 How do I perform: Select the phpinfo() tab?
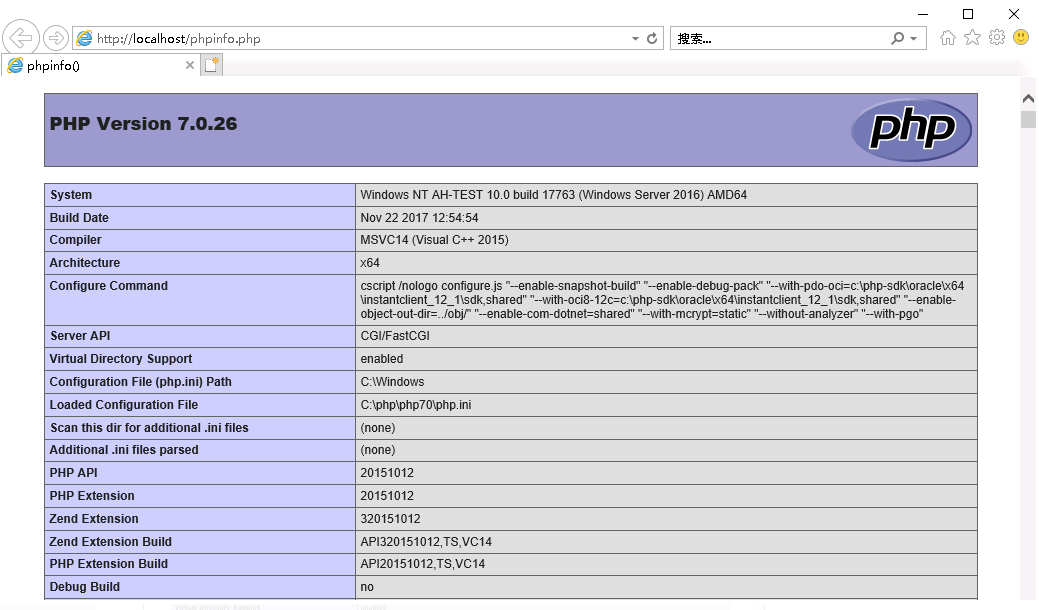point(90,66)
